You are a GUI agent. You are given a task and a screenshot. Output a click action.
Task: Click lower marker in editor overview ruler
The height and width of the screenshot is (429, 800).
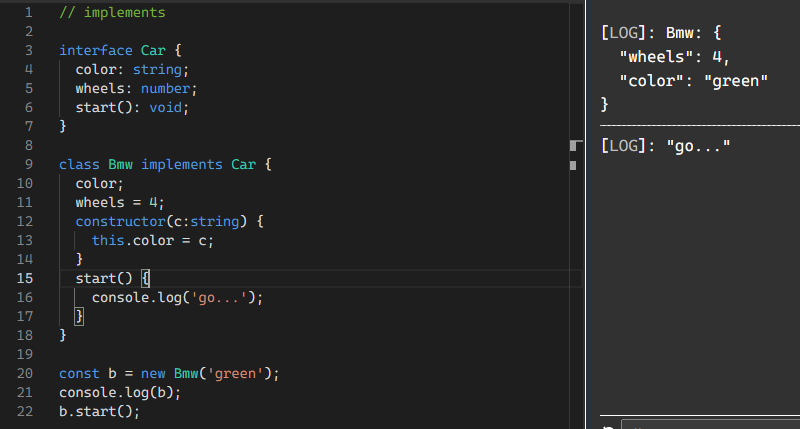click(573, 165)
